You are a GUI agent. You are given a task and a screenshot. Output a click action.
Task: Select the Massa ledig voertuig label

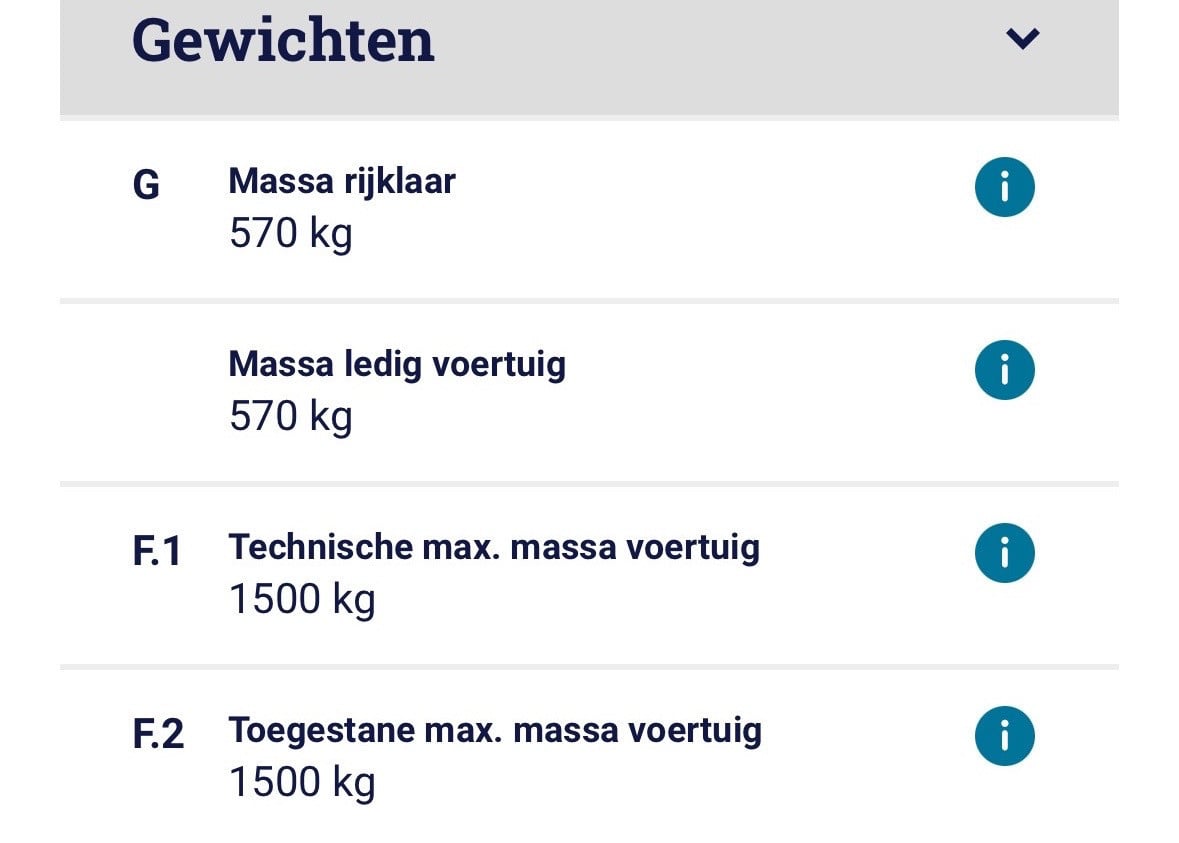tap(397, 365)
